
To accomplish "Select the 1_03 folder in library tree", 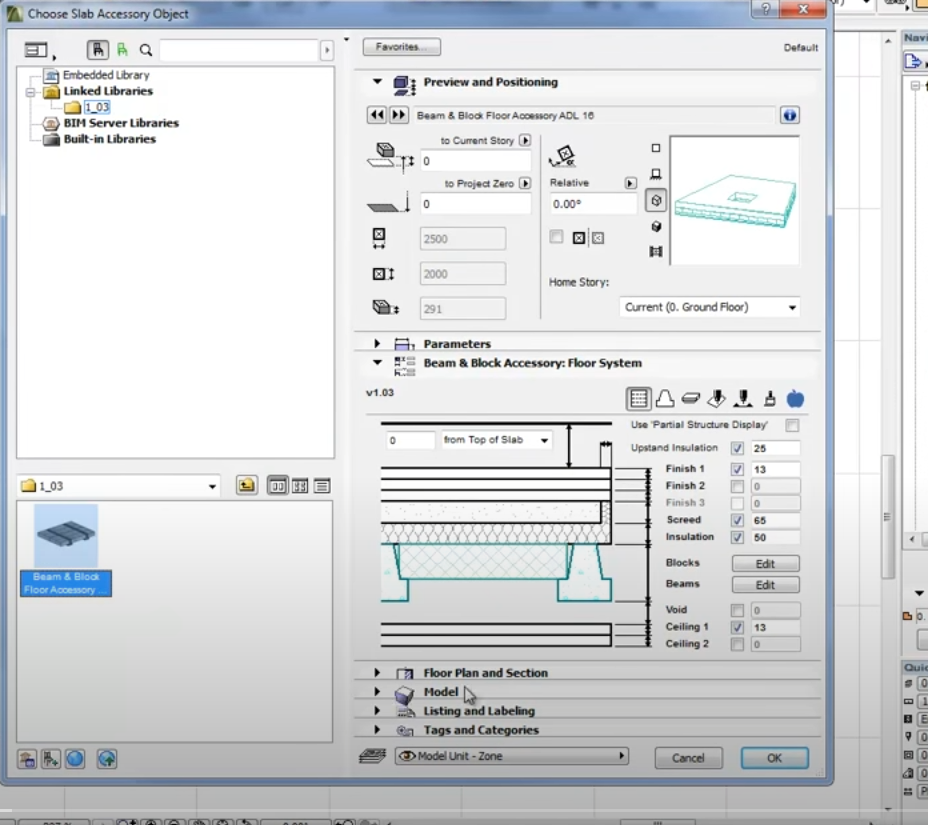I will (x=96, y=107).
